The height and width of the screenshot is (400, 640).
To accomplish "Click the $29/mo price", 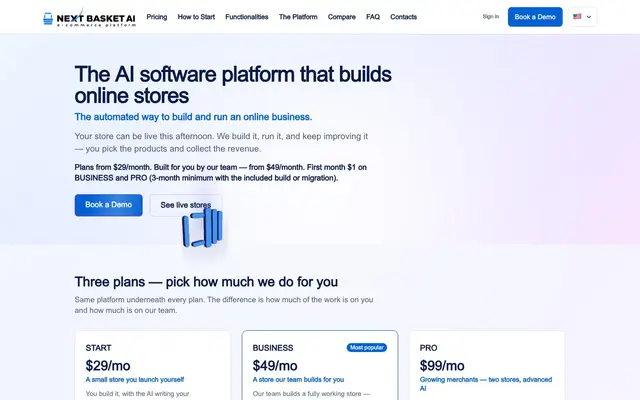I will 108,366.
